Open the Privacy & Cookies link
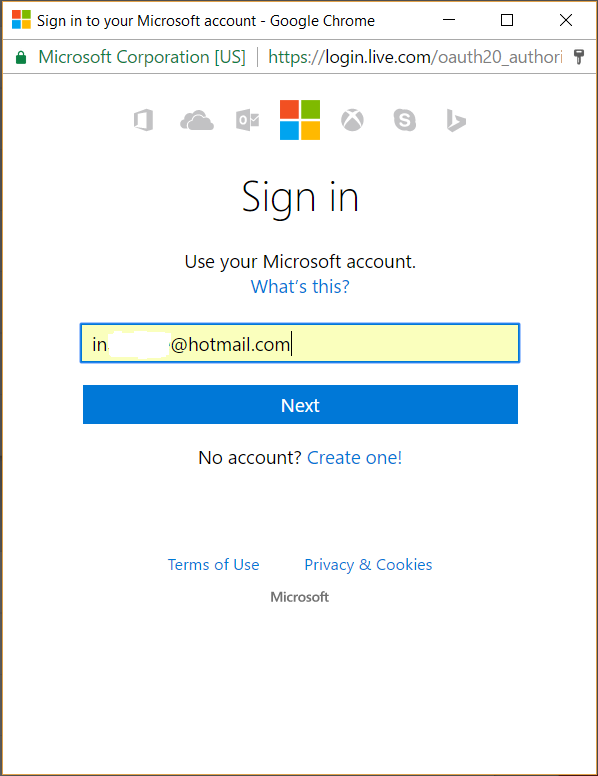 pos(368,565)
